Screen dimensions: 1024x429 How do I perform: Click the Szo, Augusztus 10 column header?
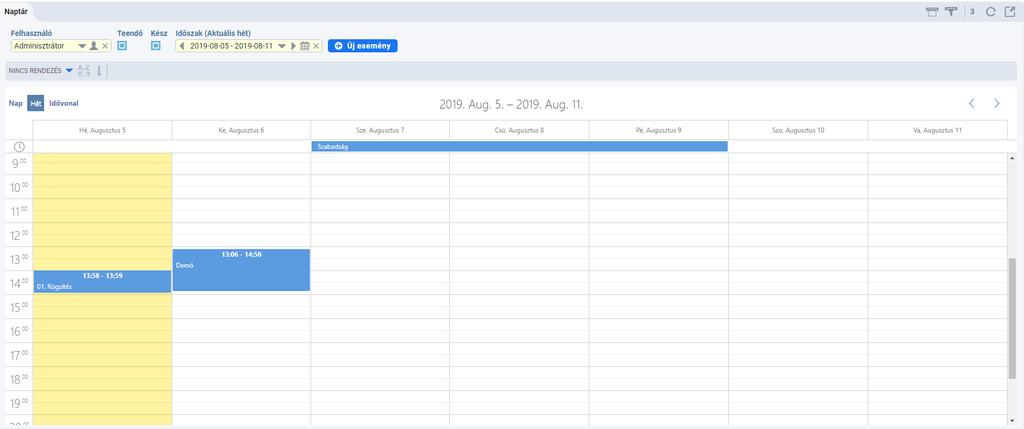(x=798, y=130)
